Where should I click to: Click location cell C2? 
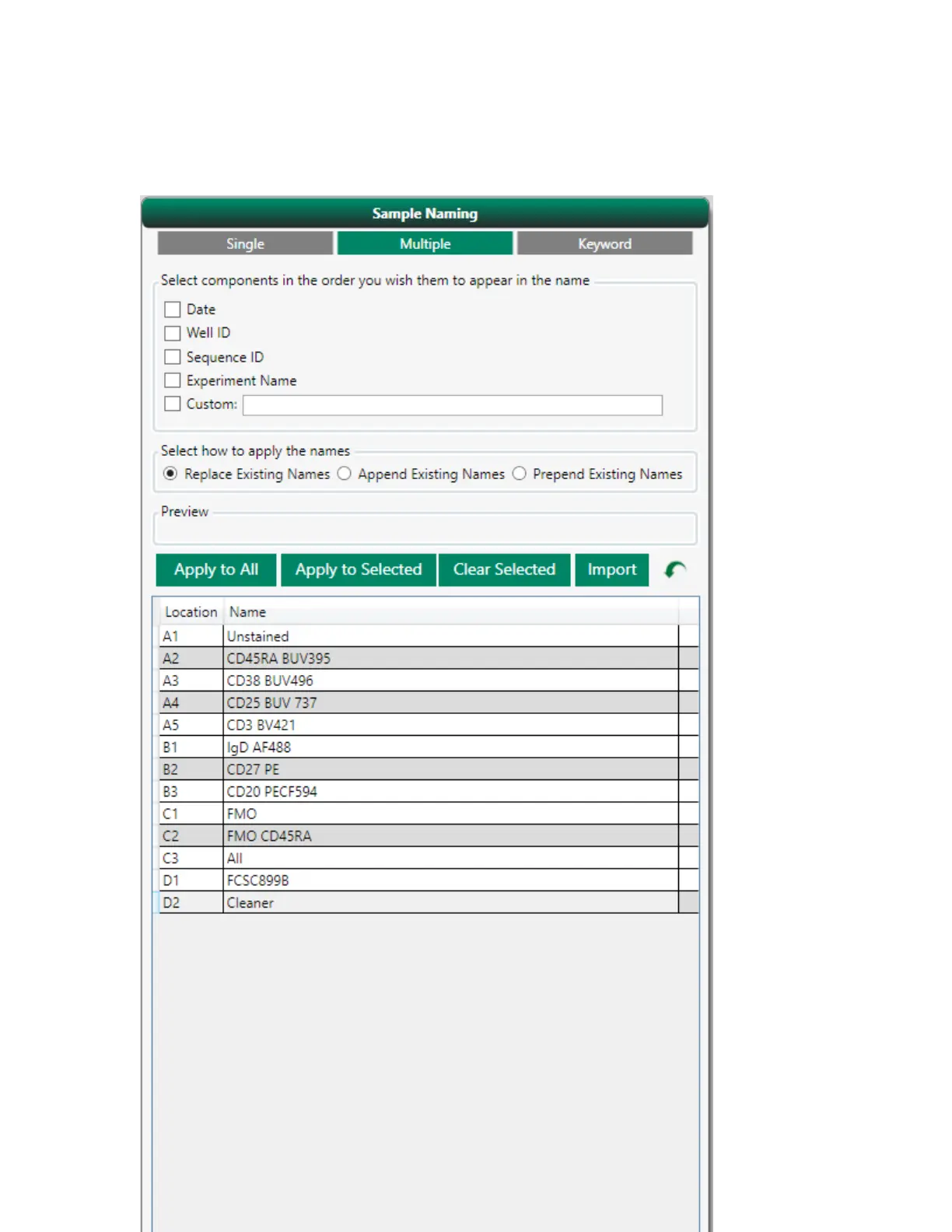point(191,836)
